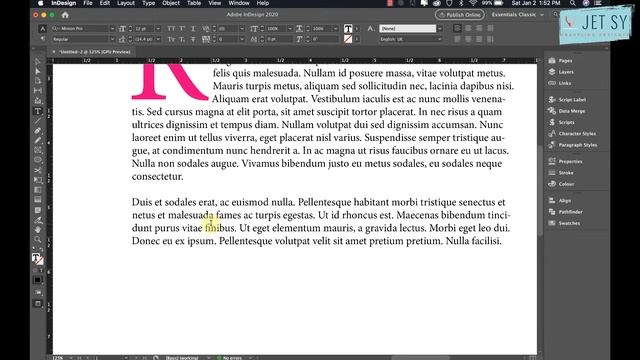Image resolution: width=640 pixels, height=360 pixels.
Task: Select the Zoom magnifier tool
Action: (x=38, y=240)
